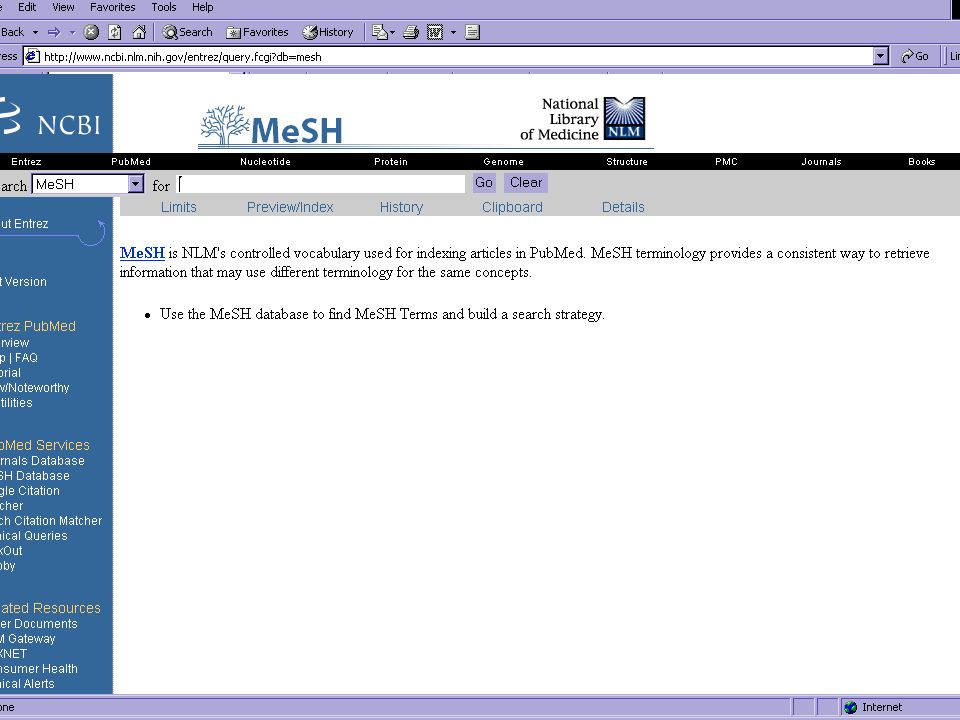Open the address bar URL dropdown
This screenshot has width=960, height=720.
tap(880, 56)
